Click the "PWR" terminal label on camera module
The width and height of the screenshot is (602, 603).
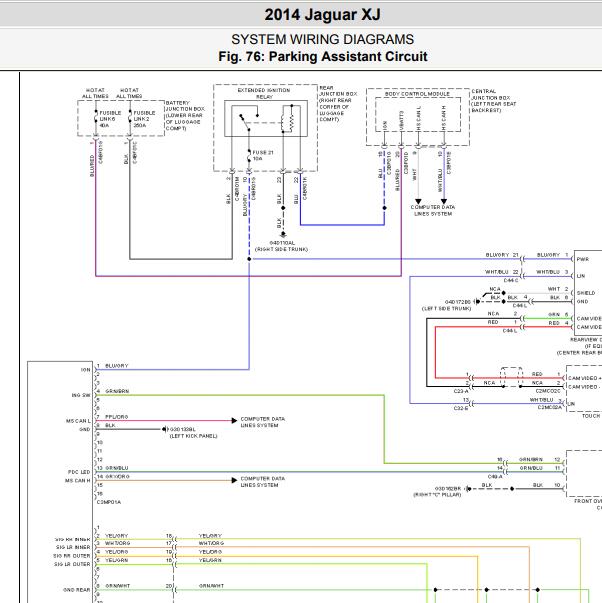[583, 259]
